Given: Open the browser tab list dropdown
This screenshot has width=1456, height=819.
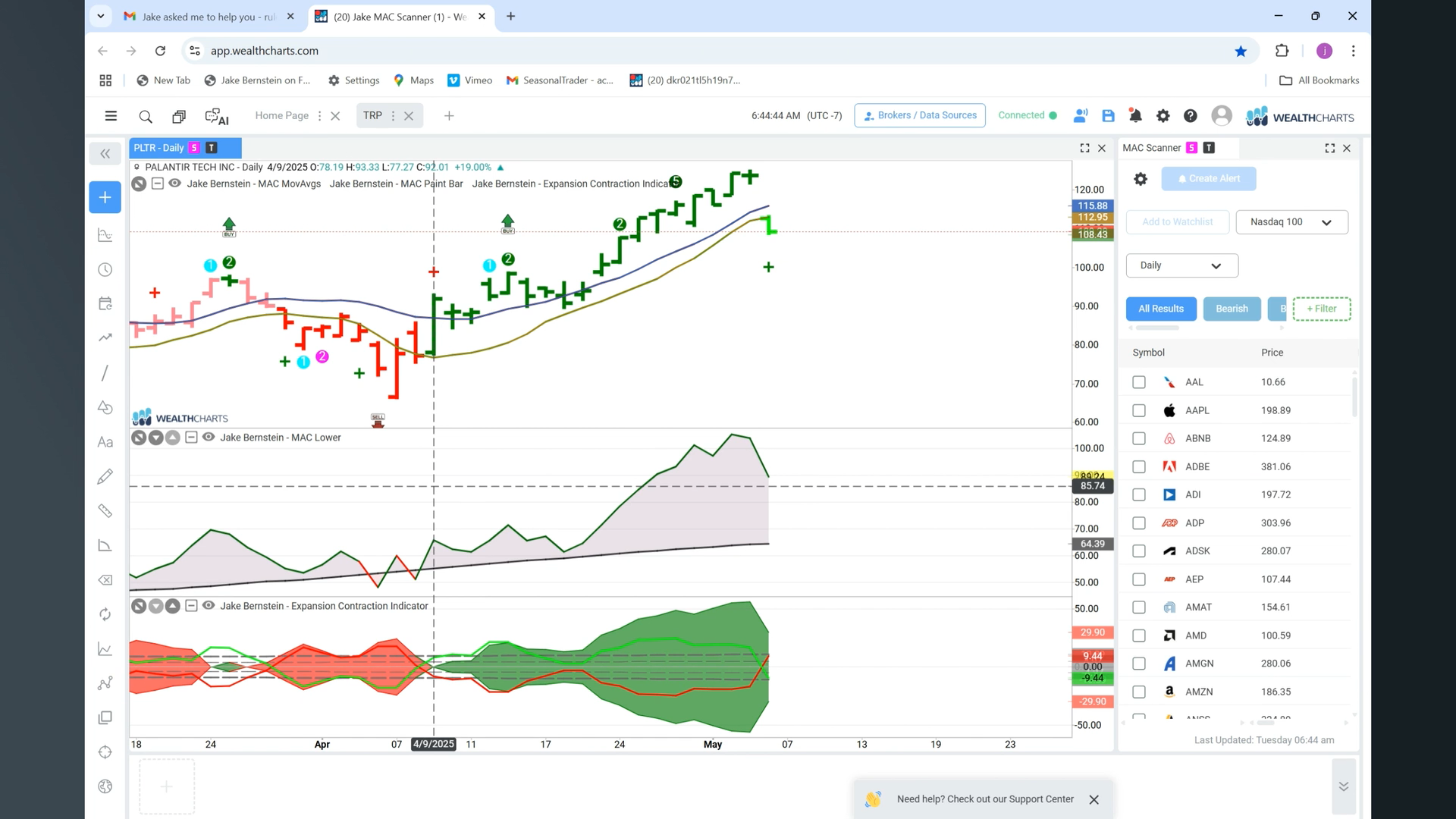Looking at the screenshot, I should pyautogui.click(x=100, y=16).
